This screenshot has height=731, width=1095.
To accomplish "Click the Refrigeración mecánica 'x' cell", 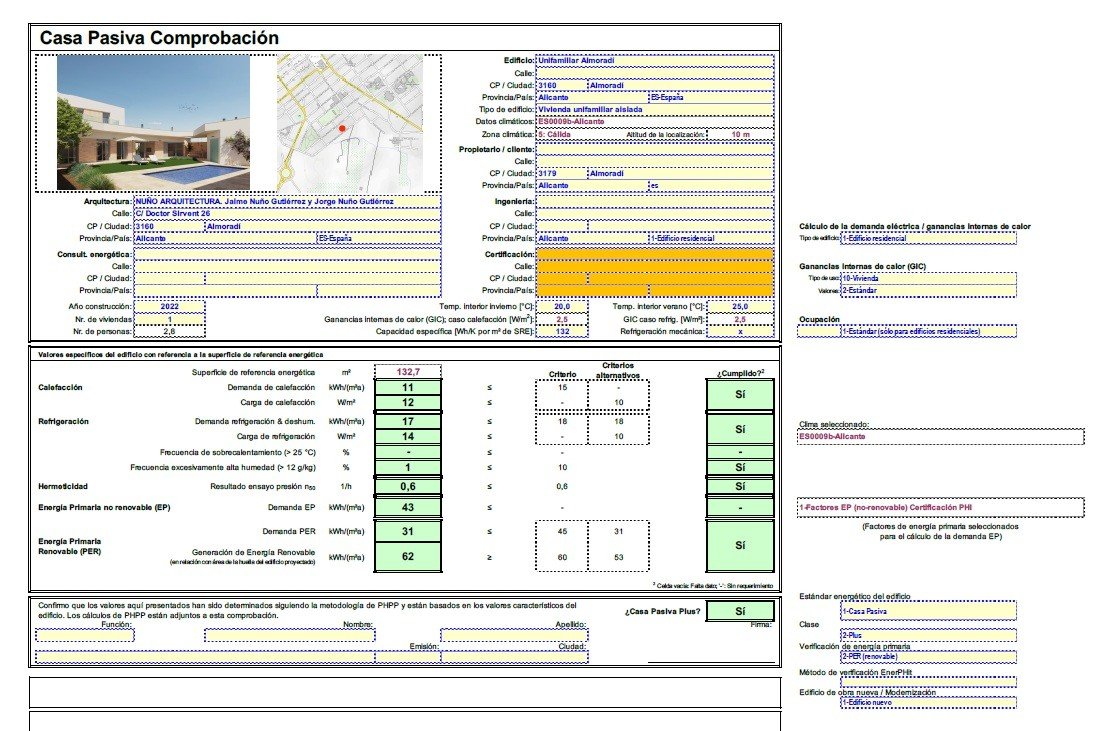I will pyautogui.click(x=740, y=332).
